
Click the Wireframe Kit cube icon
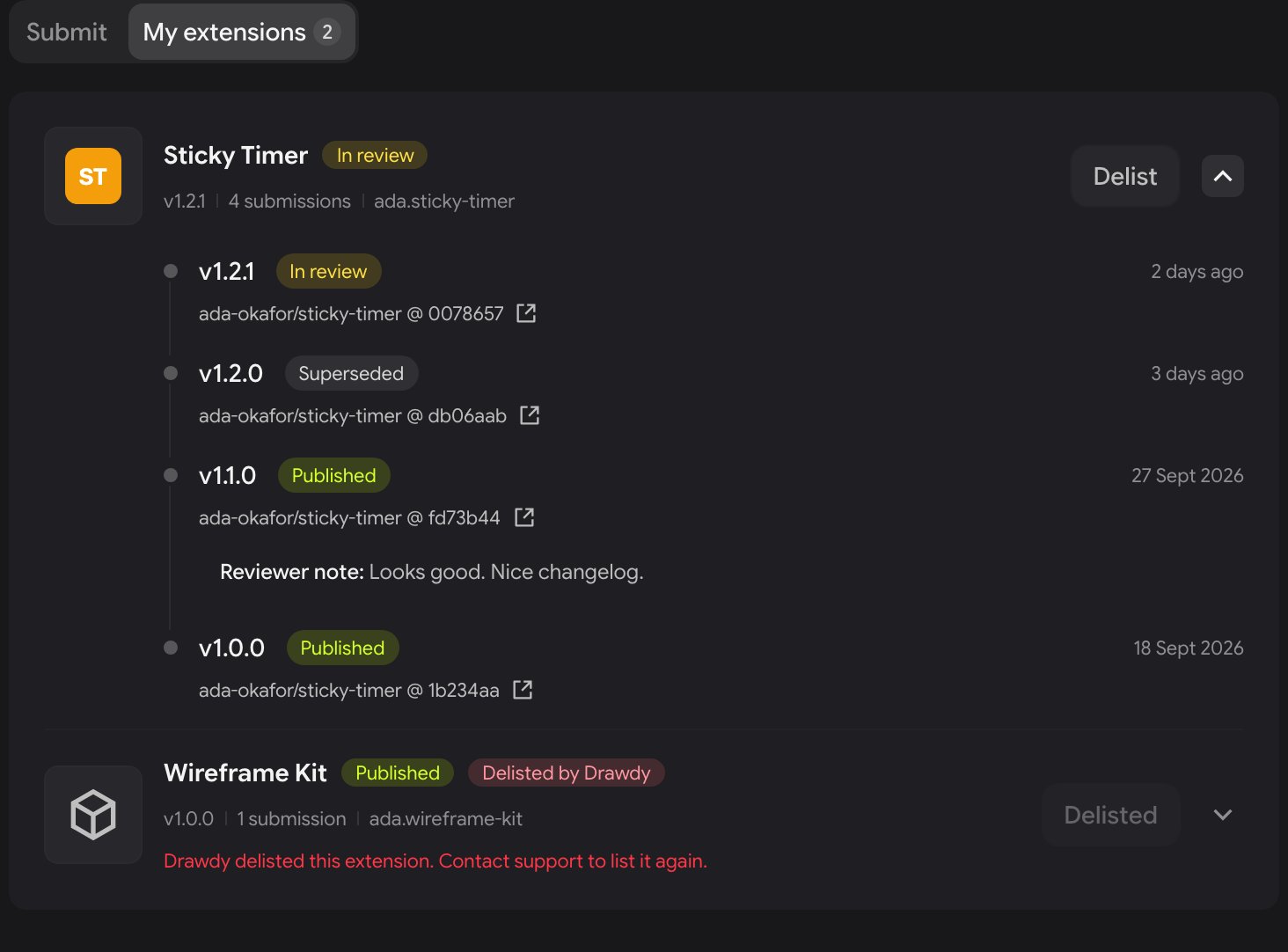click(x=93, y=815)
